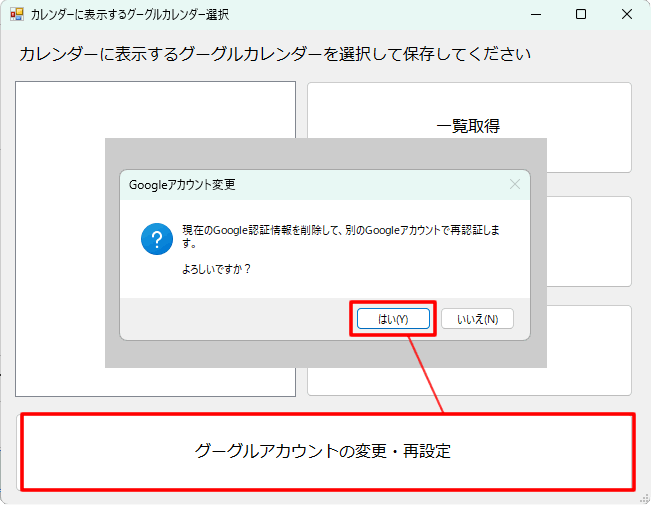The height and width of the screenshot is (505, 651).
Task: Minimize the calendar selection window
Action: coord(533,15)
